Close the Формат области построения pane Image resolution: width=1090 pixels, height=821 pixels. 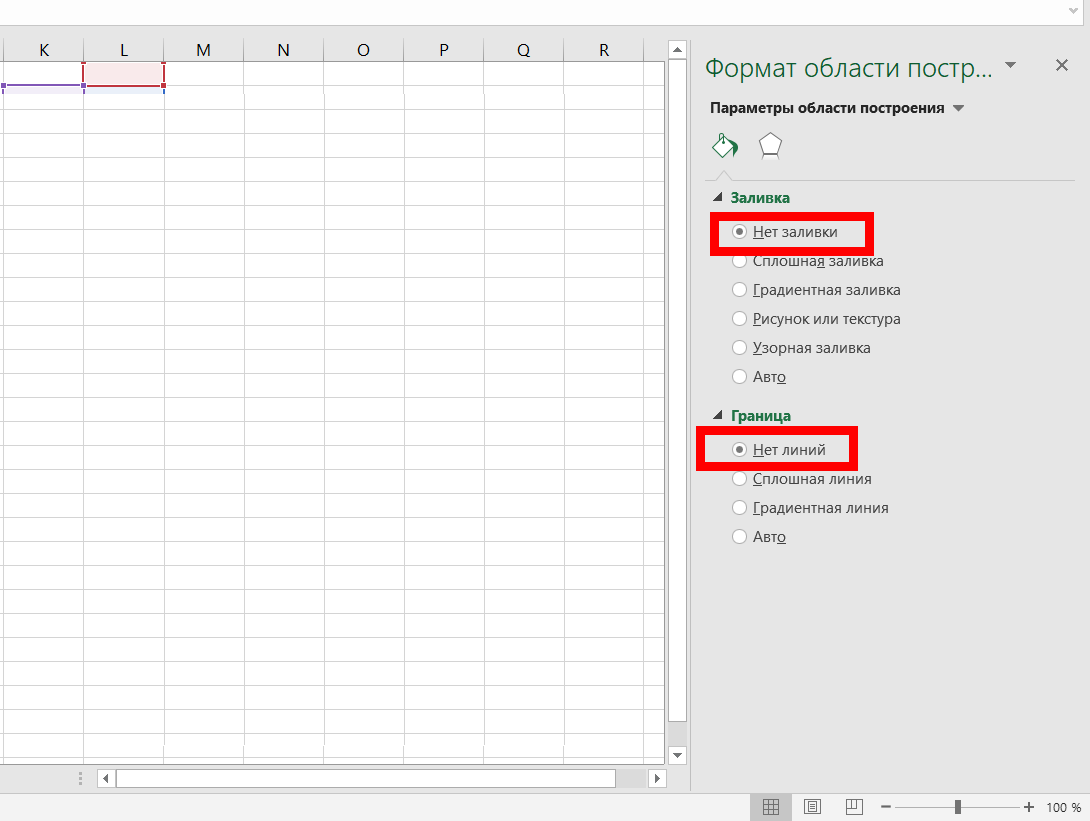coord(1061,65)
